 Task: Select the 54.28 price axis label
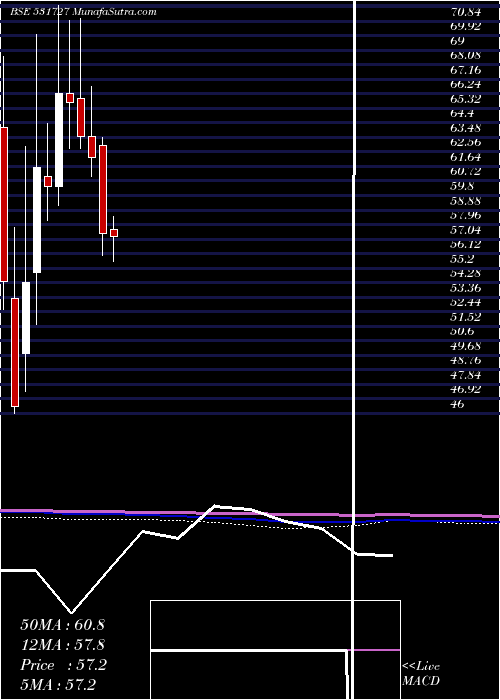tap(466, 273)
